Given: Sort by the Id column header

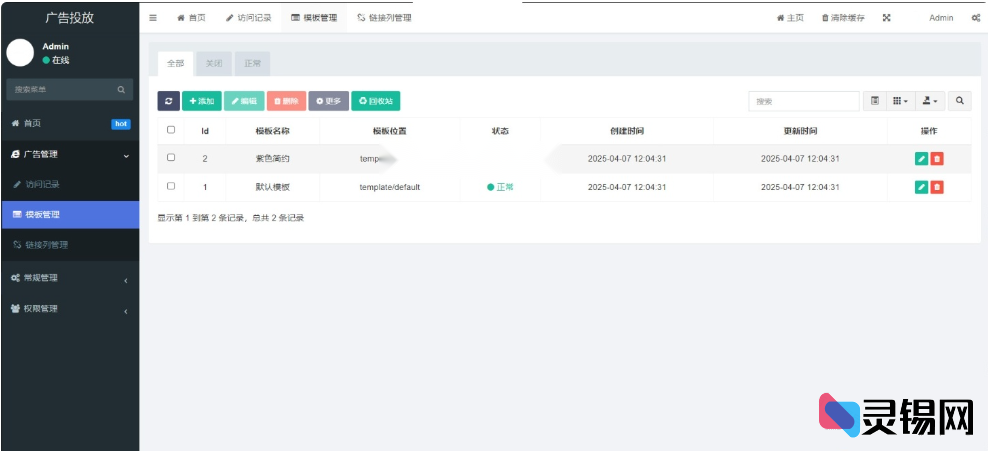Looking at the screenshot, I should click(x=205, y=131).
